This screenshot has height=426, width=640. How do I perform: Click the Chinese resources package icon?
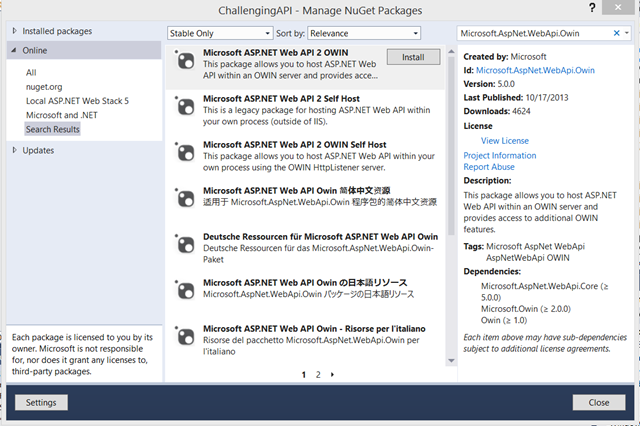[x=185, y=198]
